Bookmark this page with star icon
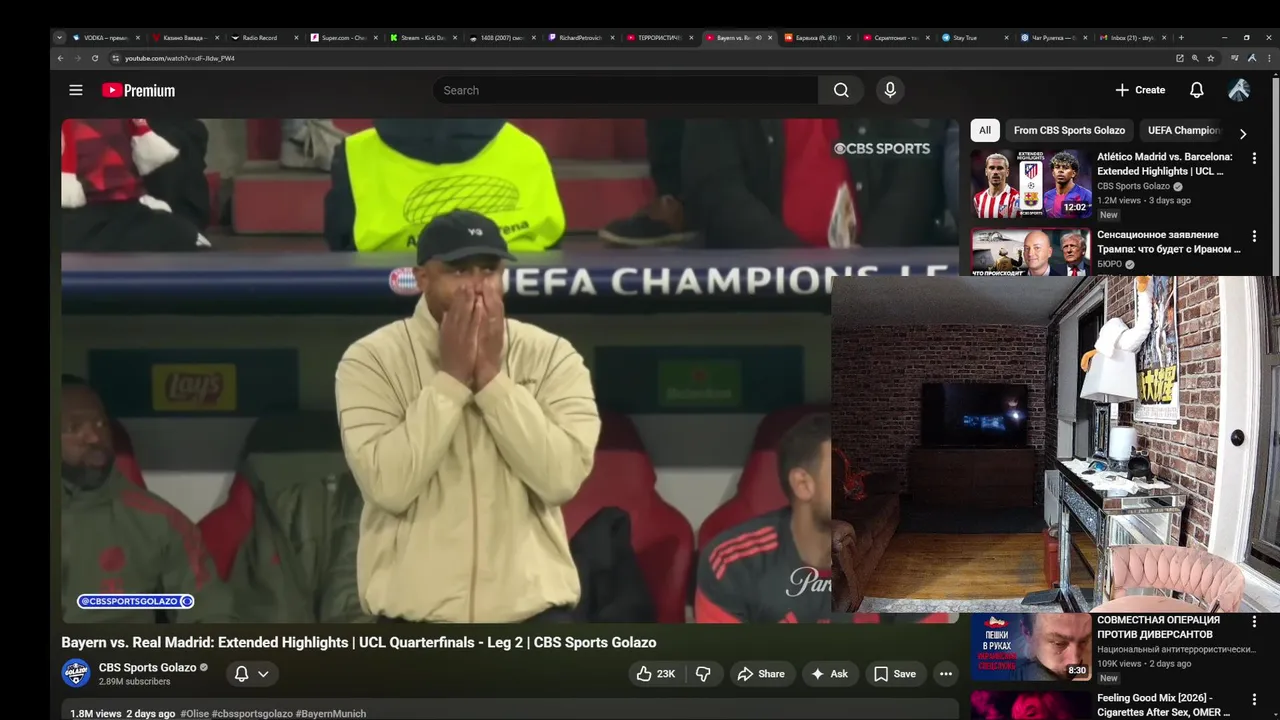The width and height of the screenshot is (1280, 720). click(1210, 58)
